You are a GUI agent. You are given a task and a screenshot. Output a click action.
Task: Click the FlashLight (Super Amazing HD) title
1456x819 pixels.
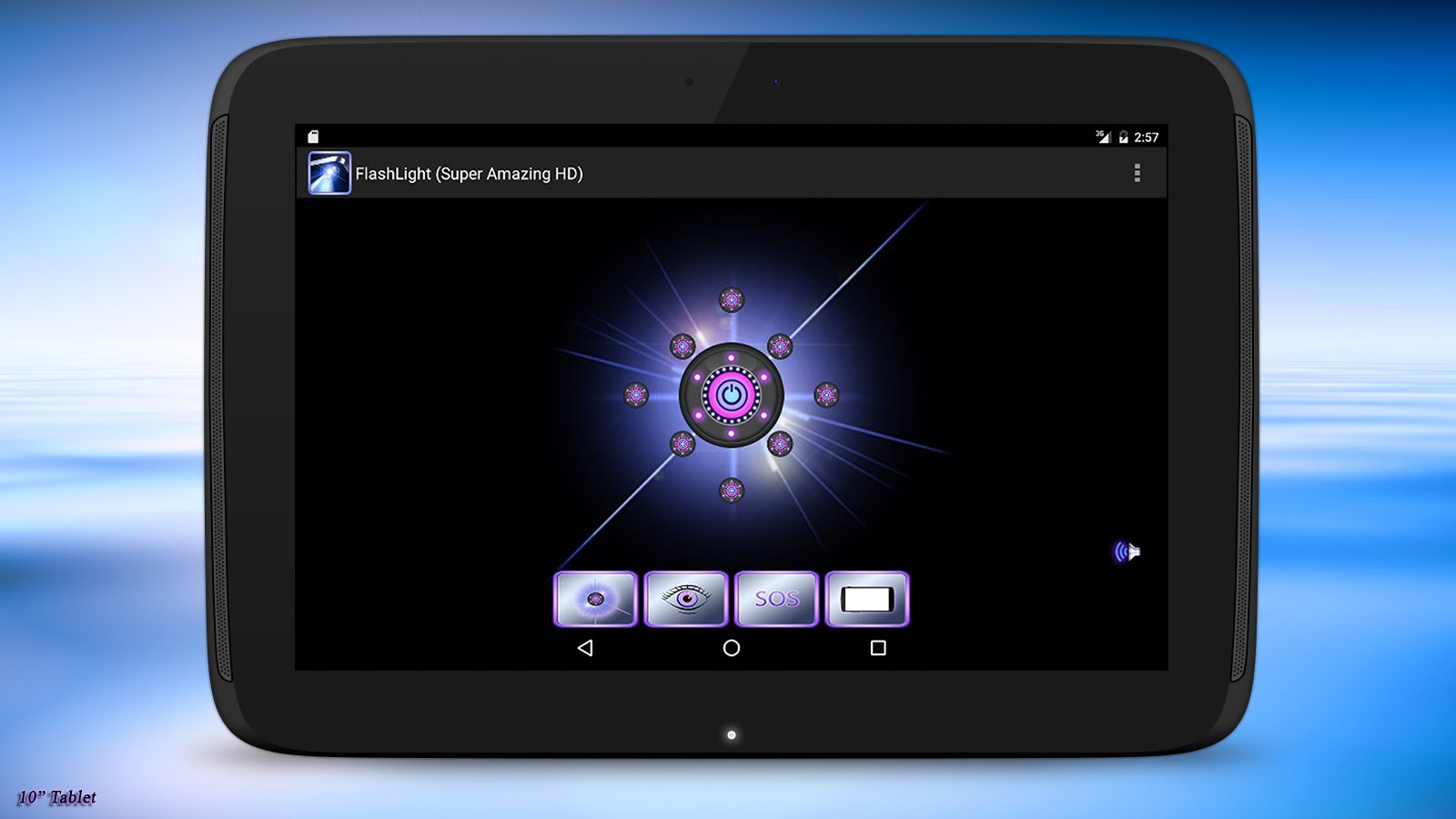[469, 174]
